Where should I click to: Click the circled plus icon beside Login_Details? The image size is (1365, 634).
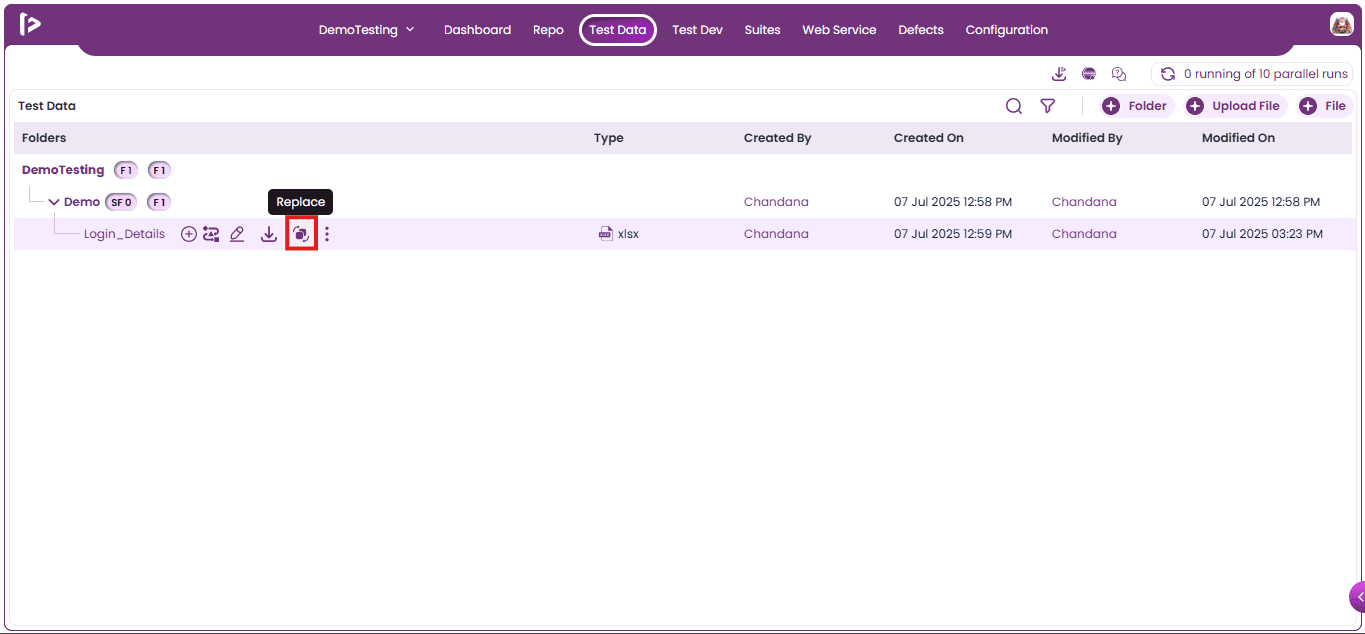[188, 234]
